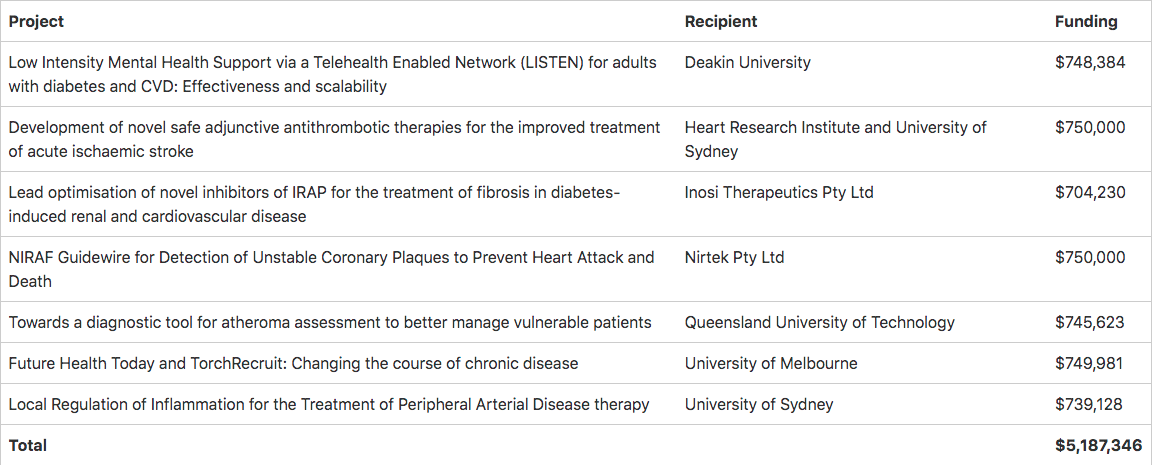The width and height of the screenshot is (1152, 465).
Task: Click Inosi Therapeutics Pty Ltd cell
Action: (x=779, y=192)
